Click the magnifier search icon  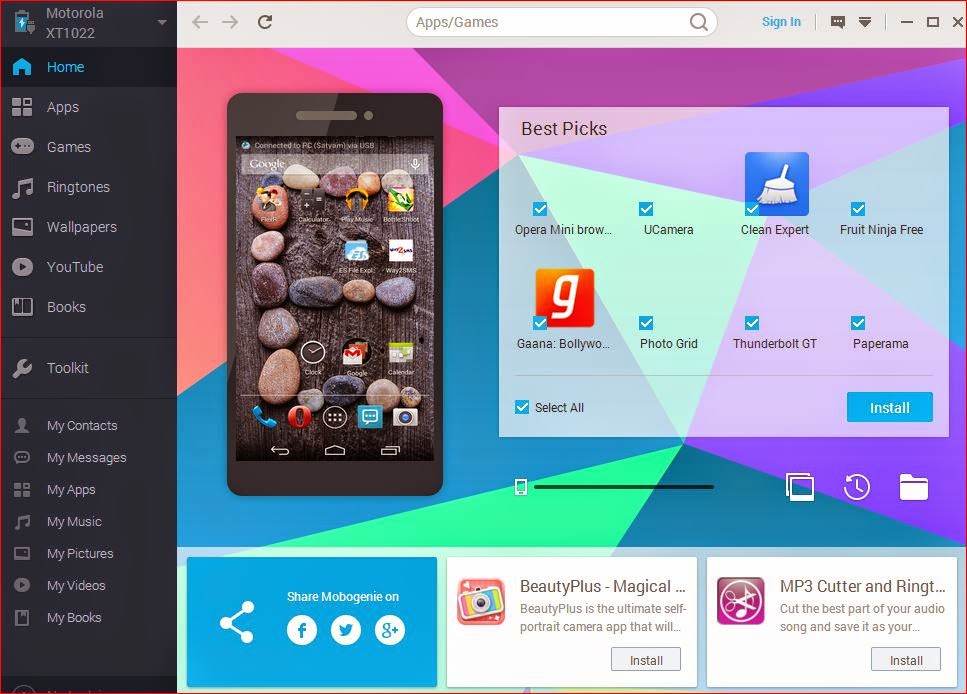698,22
